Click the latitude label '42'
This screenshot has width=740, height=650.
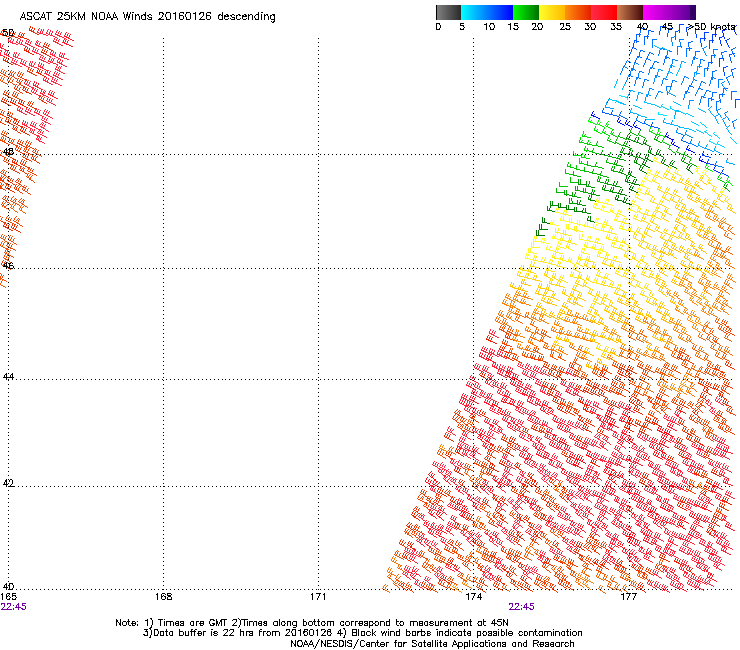[x=8, y=484]
